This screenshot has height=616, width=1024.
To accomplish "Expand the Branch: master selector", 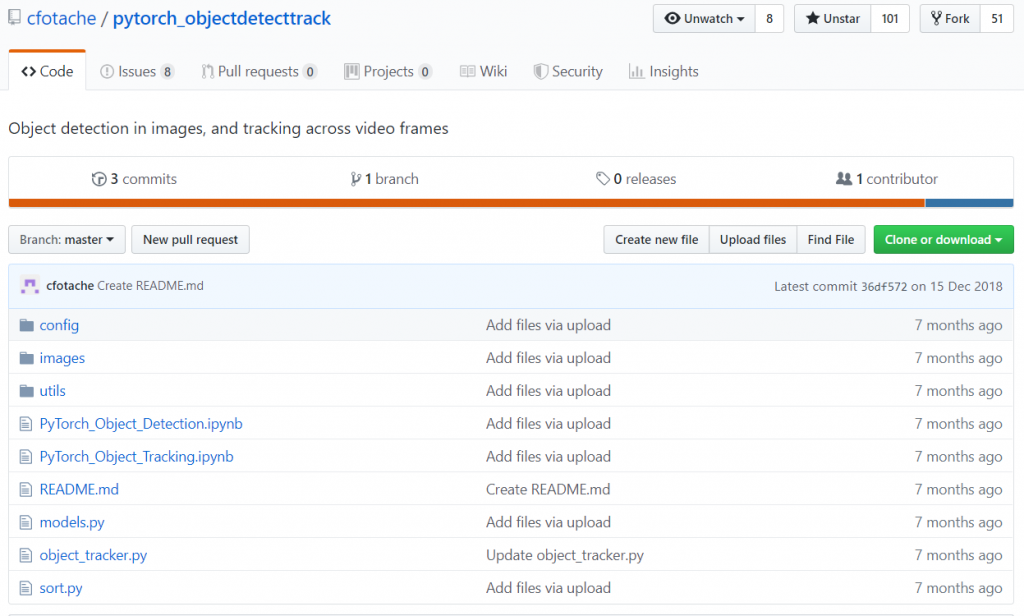I will (67, 240).
